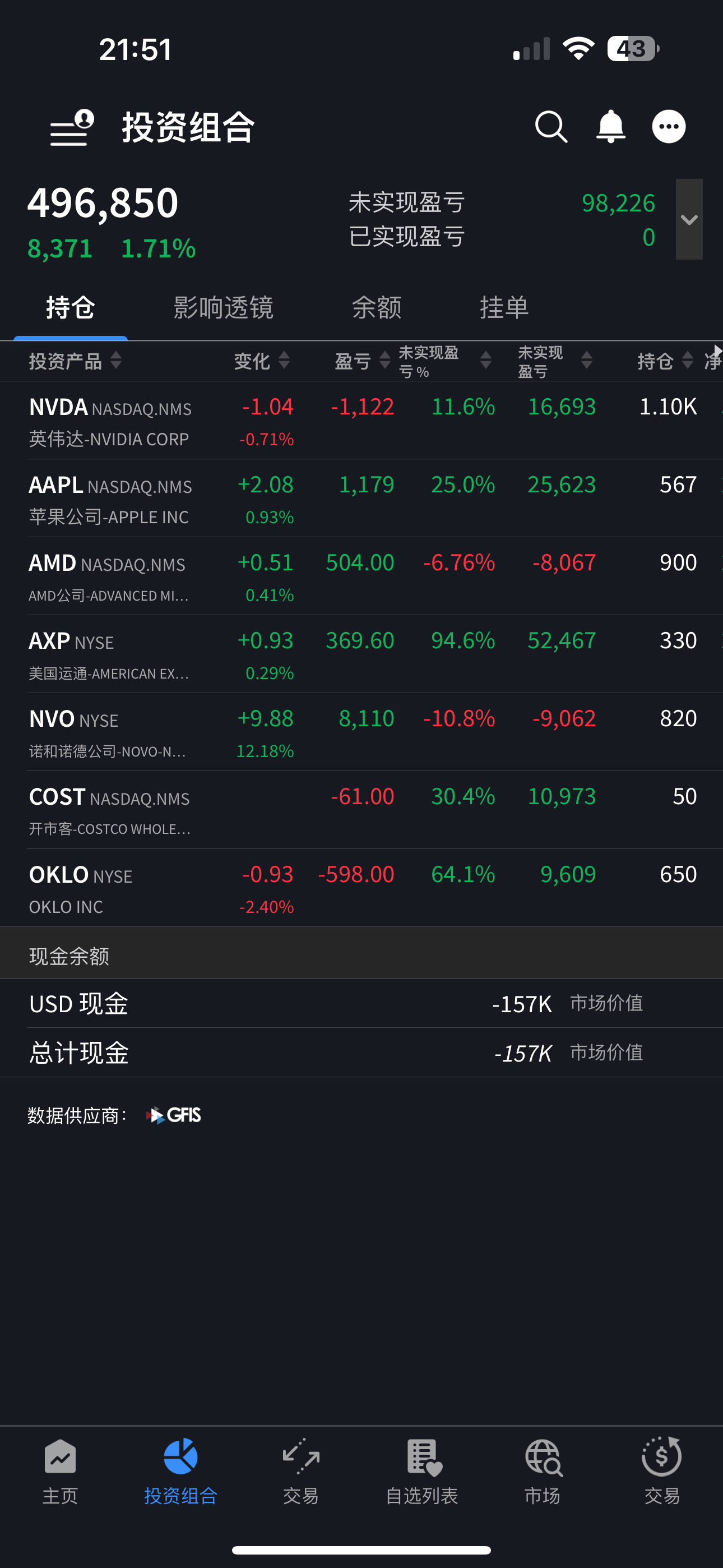Sort by 盈亏 column header
Screen dimensions: 723x1568
(x=361, y=361)
